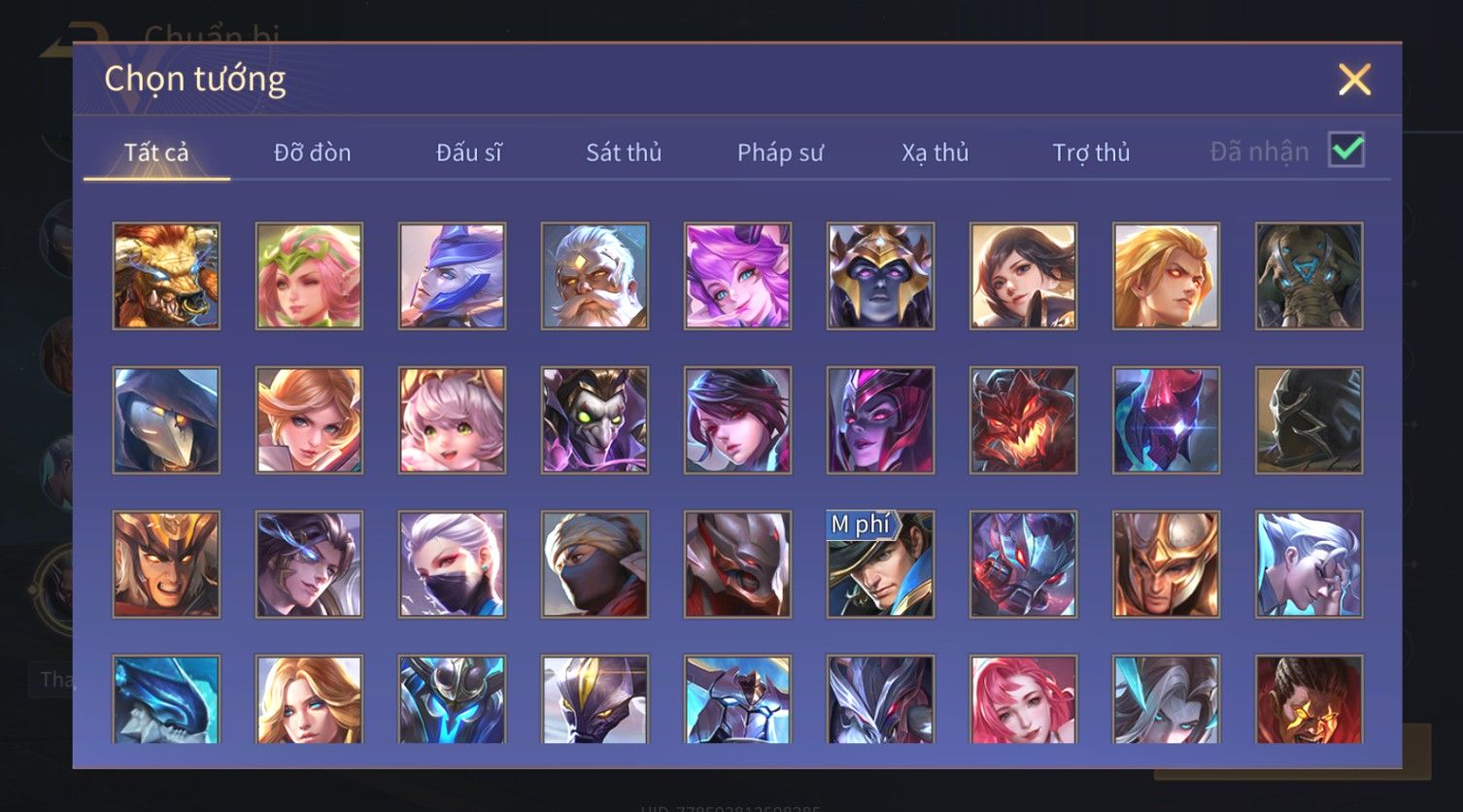Choose the purple-haired horned girl hero
The height and width of the screenshot is (812, 1463).
737,276
